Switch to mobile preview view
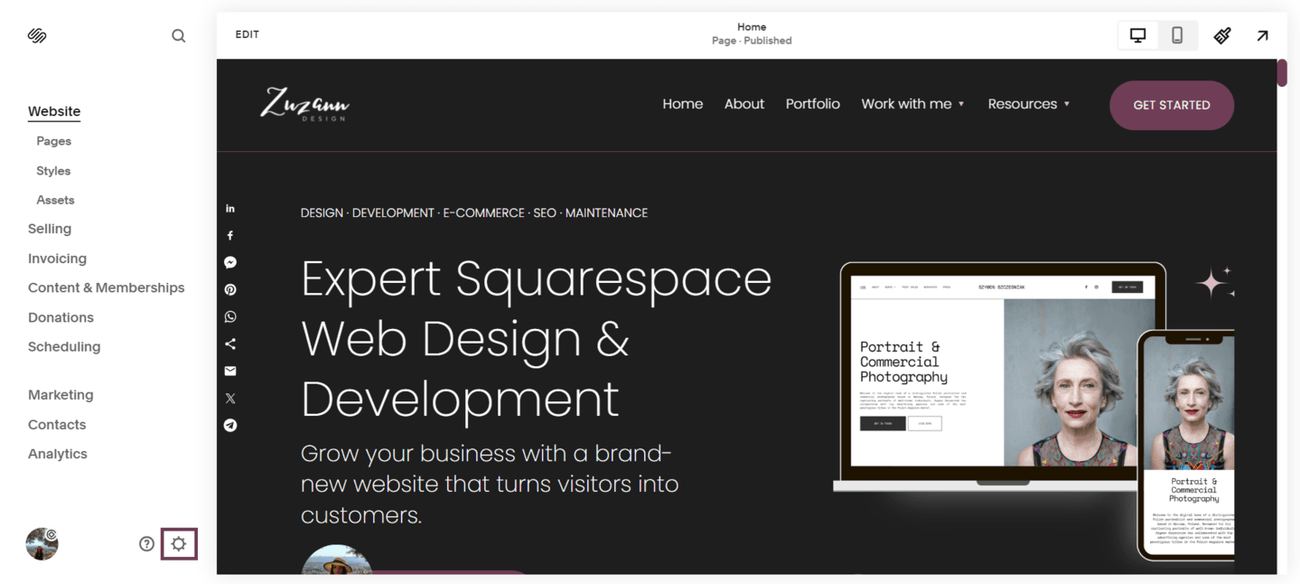The width and height of the screenshot is (1300, 584). tap(1177, 35)
